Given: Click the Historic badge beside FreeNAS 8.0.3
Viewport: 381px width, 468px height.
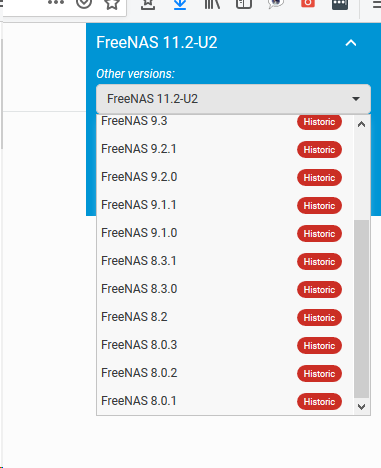Looking at the screenshot, I should pos(319,346).
